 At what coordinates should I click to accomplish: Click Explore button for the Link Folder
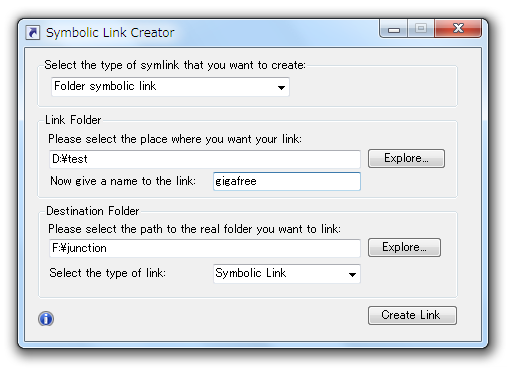coord(406,158)
